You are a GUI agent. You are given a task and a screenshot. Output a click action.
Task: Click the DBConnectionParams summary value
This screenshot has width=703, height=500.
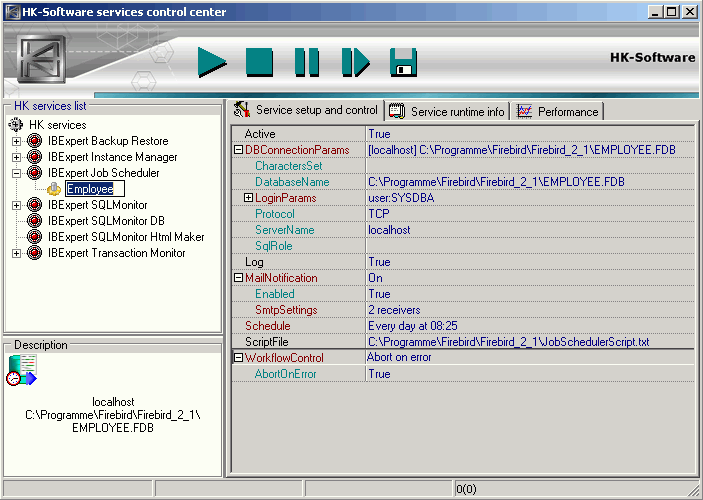tap(530, 150)
